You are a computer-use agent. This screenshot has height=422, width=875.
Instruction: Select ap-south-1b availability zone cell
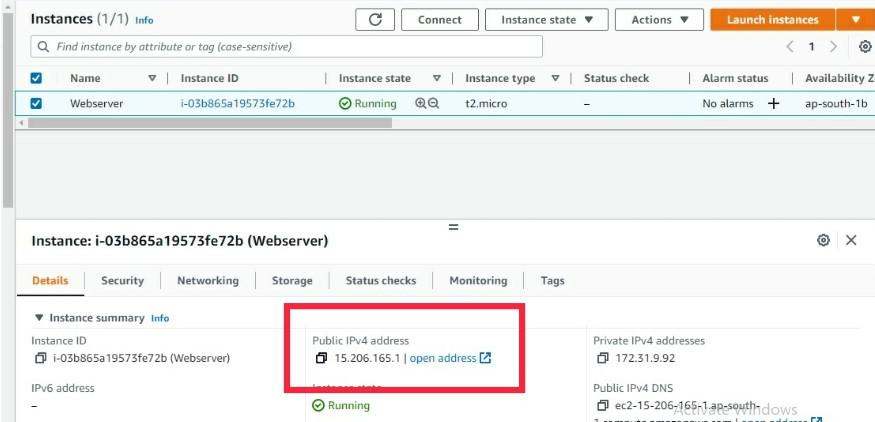(836, 103)
